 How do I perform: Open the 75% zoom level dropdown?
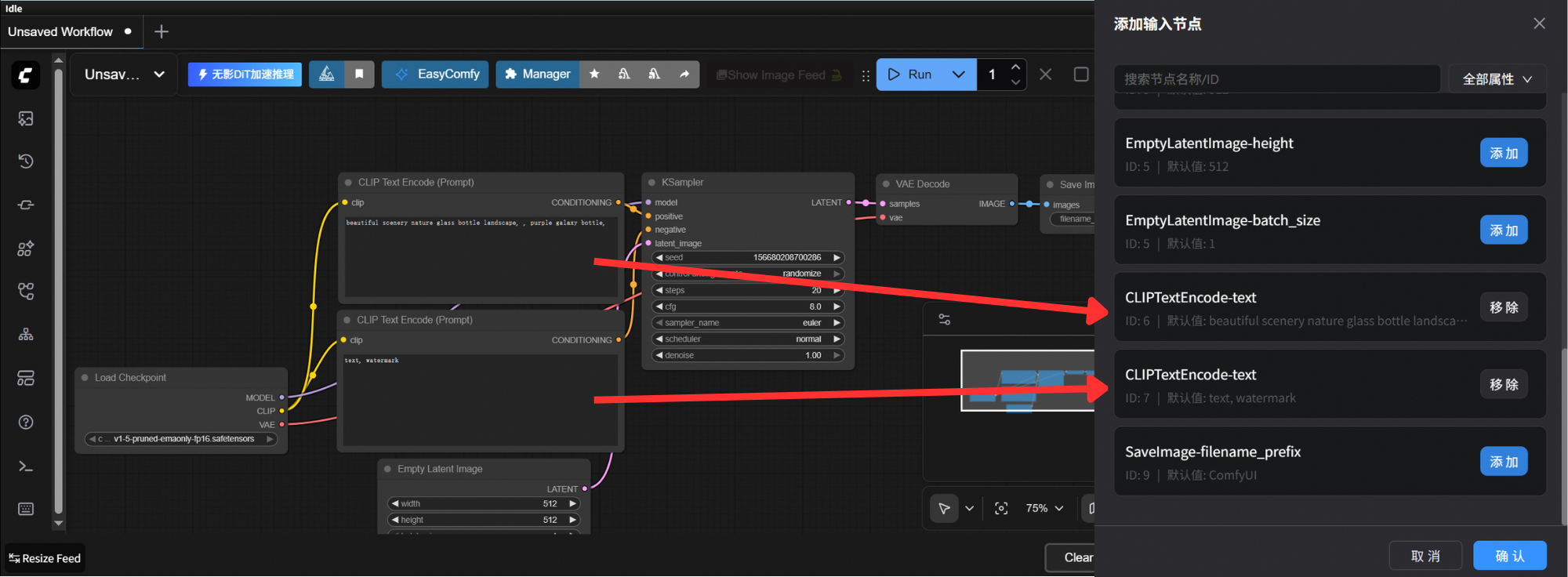pyautogui.click(x=1044, y=509)
